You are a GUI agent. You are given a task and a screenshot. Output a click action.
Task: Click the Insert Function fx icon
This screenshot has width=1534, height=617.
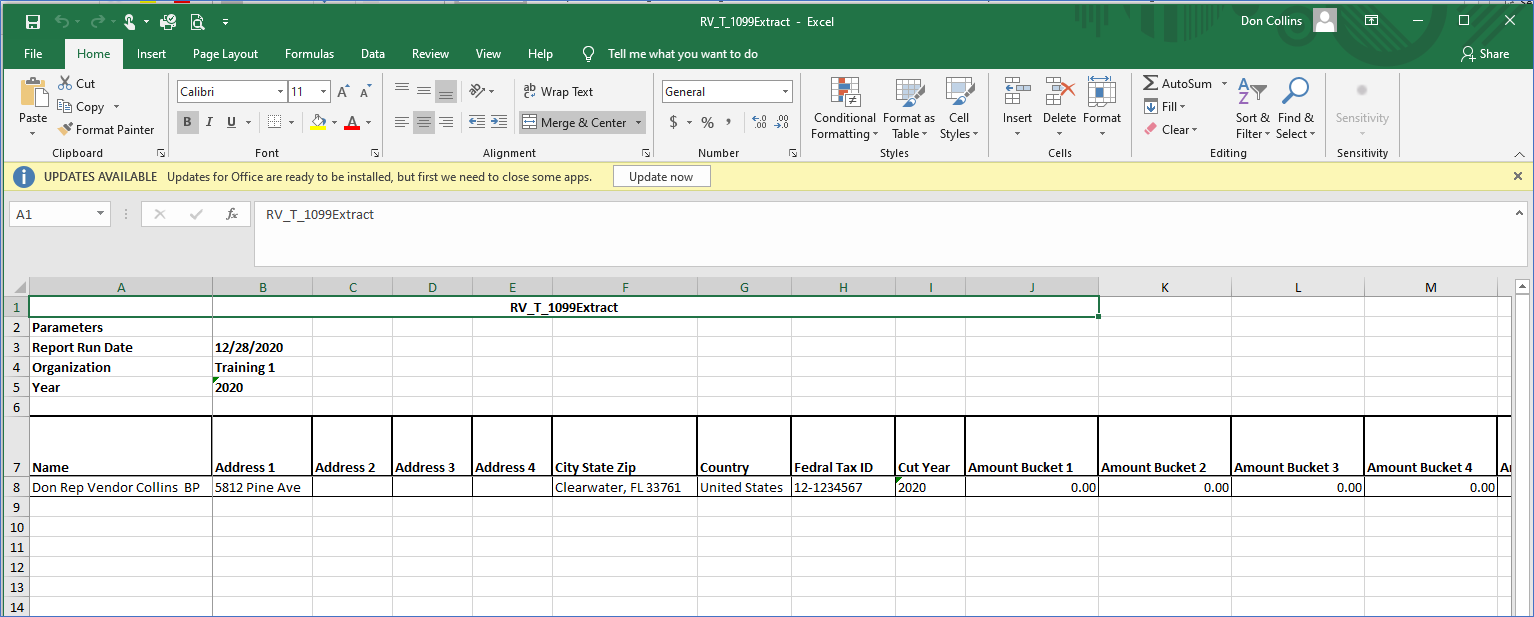(x=232, y=214)
